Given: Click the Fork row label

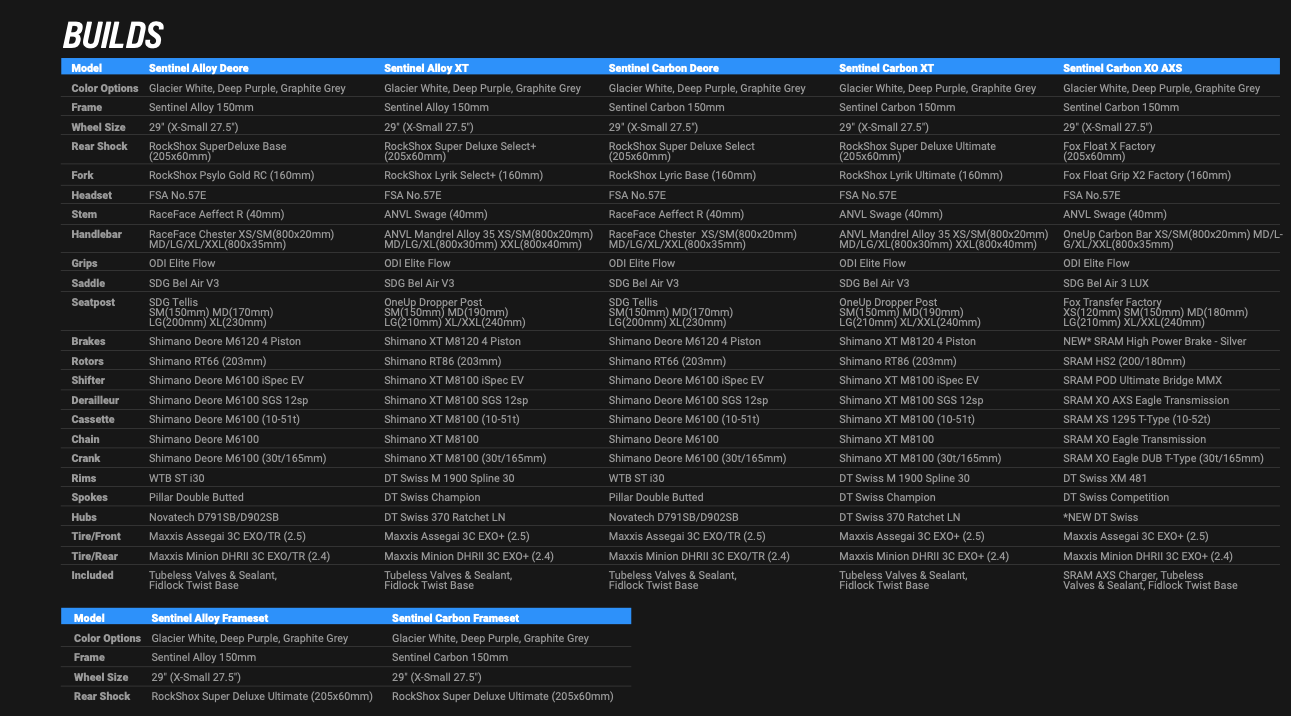Looking at the screenshot, I should pos(82,175).
